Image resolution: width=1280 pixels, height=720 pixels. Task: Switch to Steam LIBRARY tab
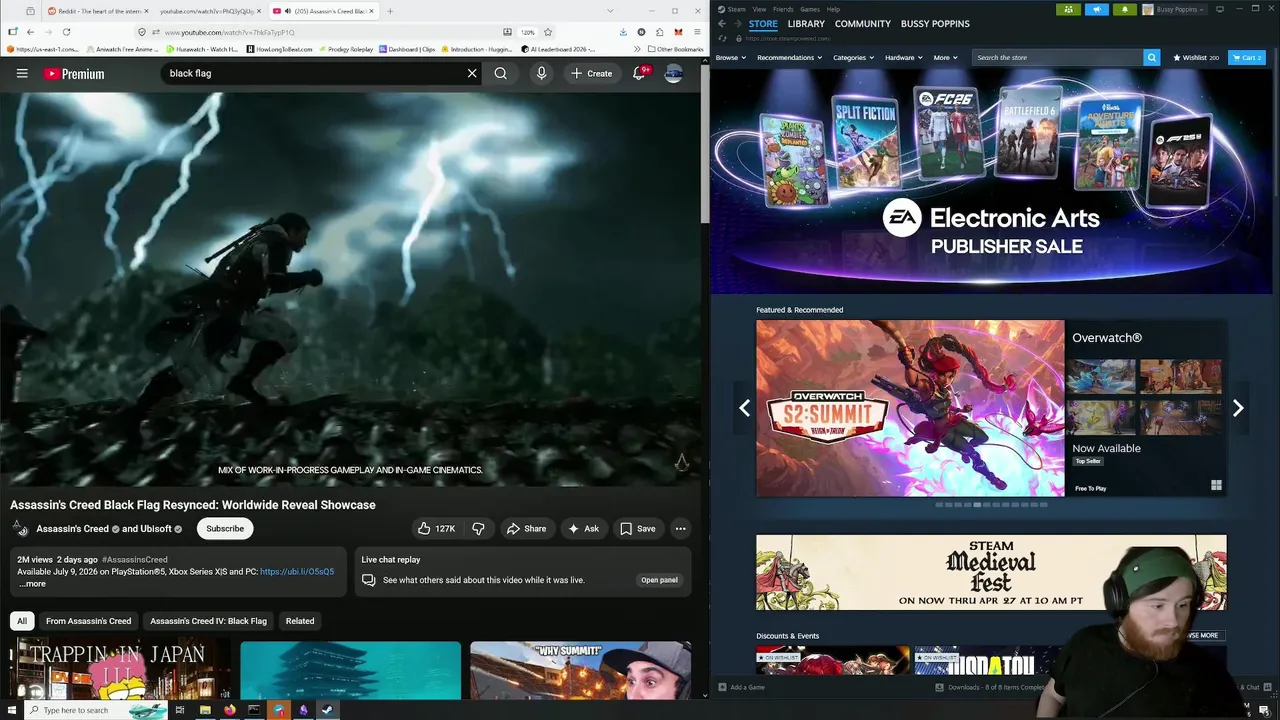806,24
